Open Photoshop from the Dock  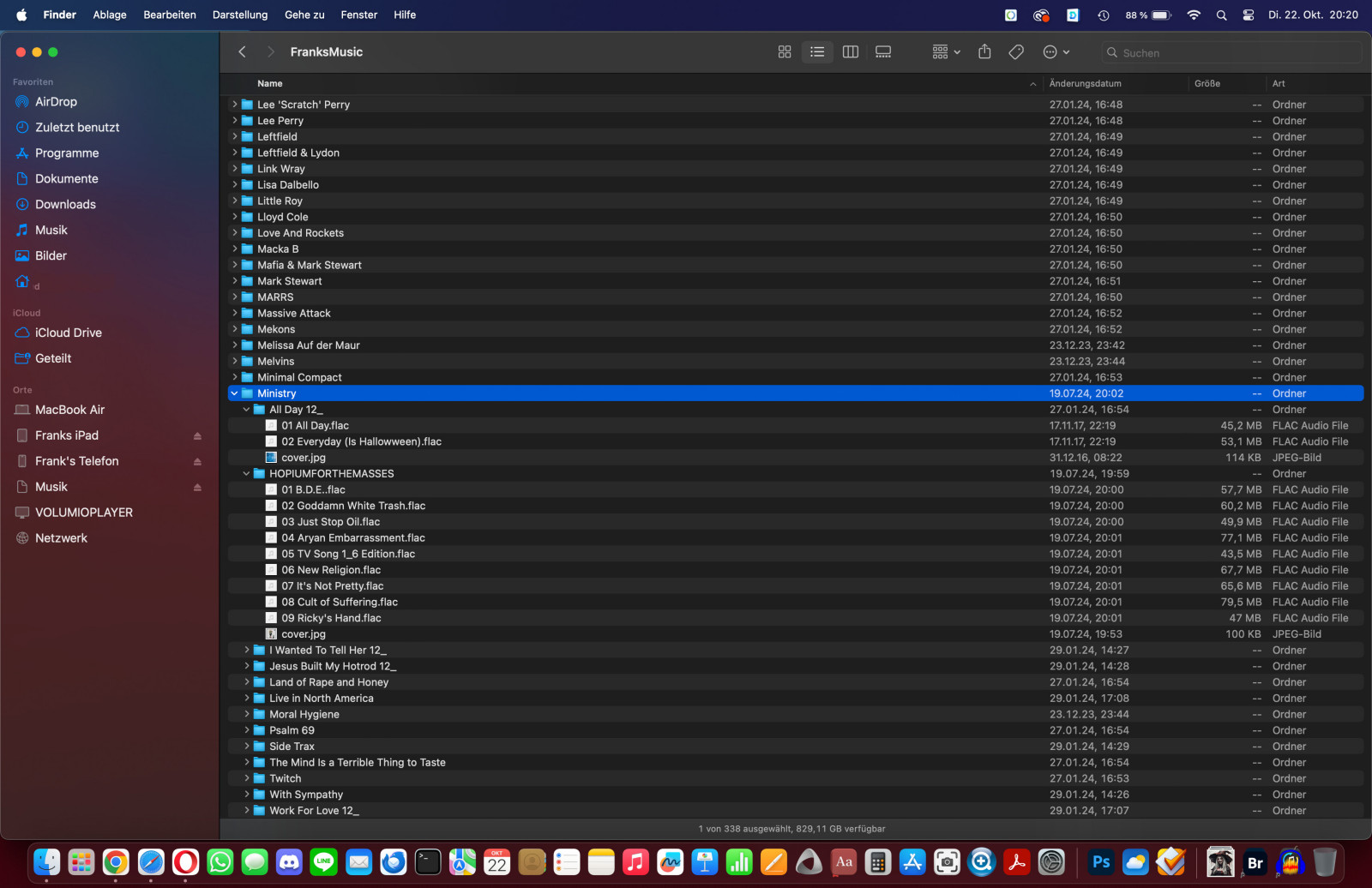pyautogui.click(x=1101, y=862)
